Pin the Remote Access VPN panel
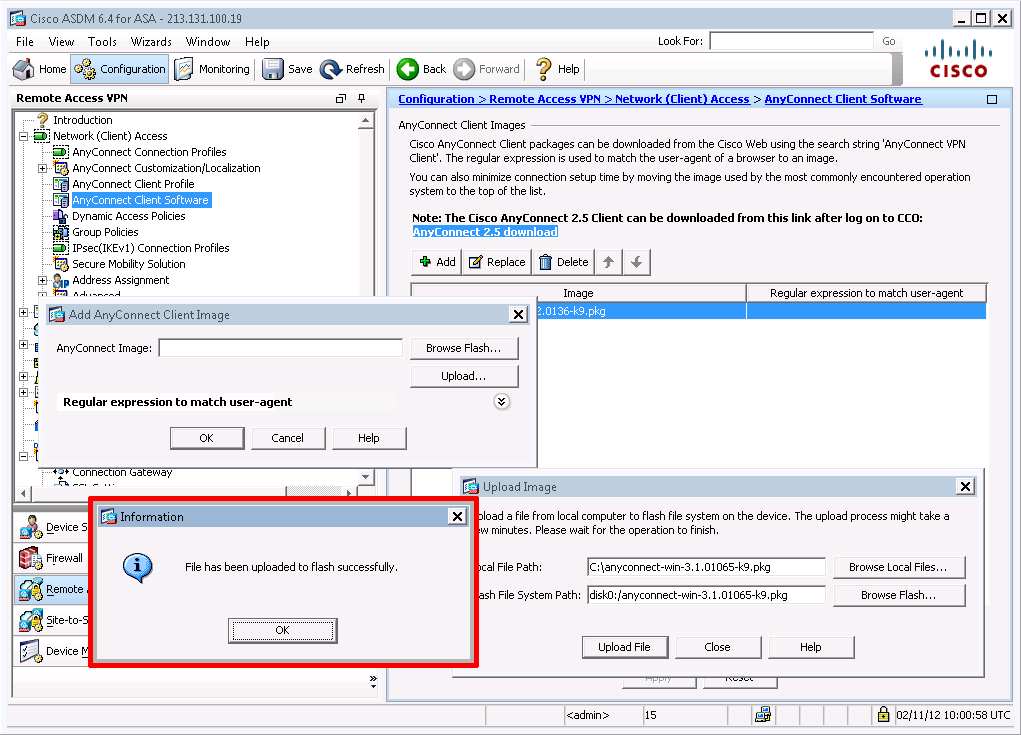 (362, 98)
